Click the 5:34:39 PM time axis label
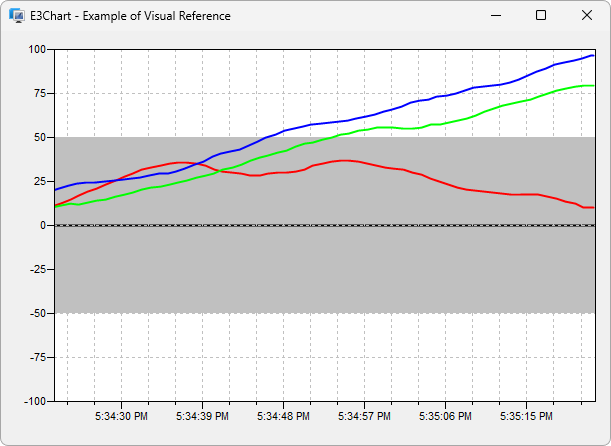611x446 pixels. [x=202, y=416]
